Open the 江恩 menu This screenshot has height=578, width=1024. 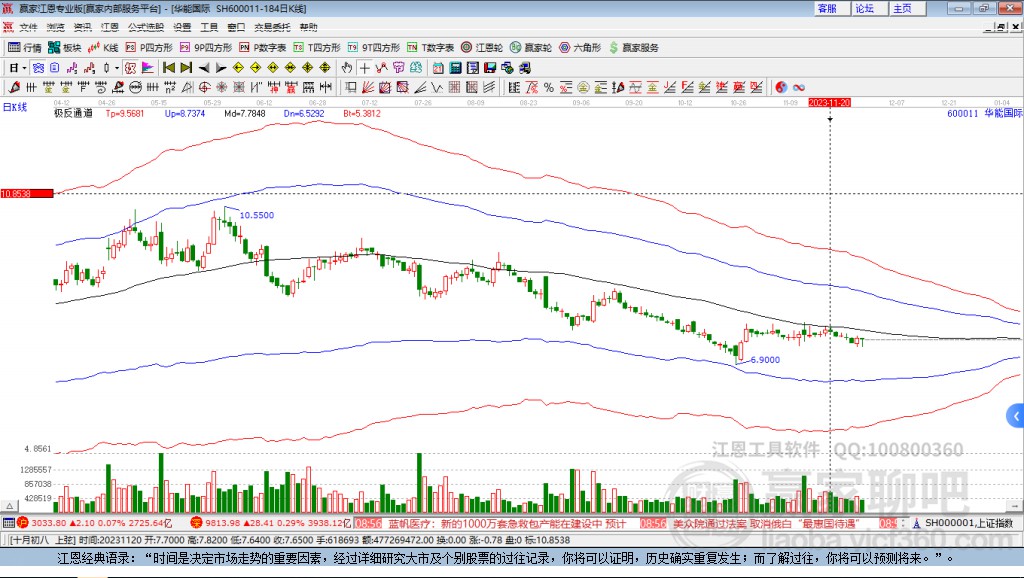pos(109,27)
